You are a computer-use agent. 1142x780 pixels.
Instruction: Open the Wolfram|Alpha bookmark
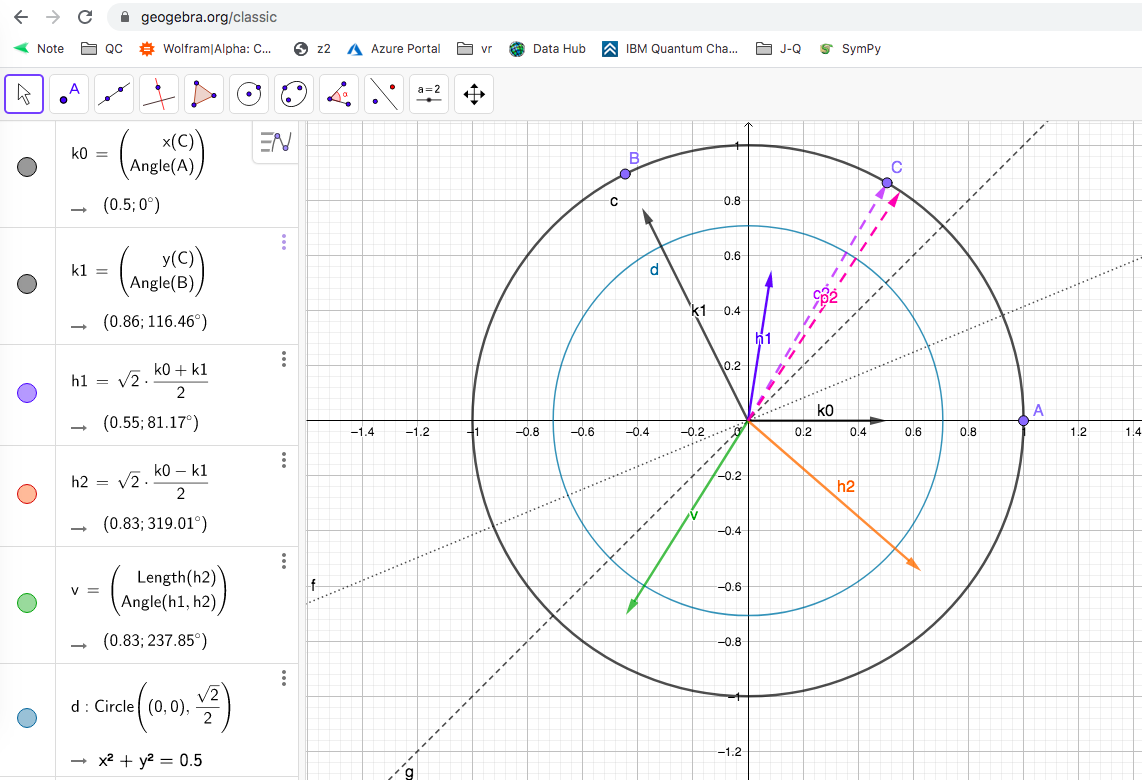point(205,48)
